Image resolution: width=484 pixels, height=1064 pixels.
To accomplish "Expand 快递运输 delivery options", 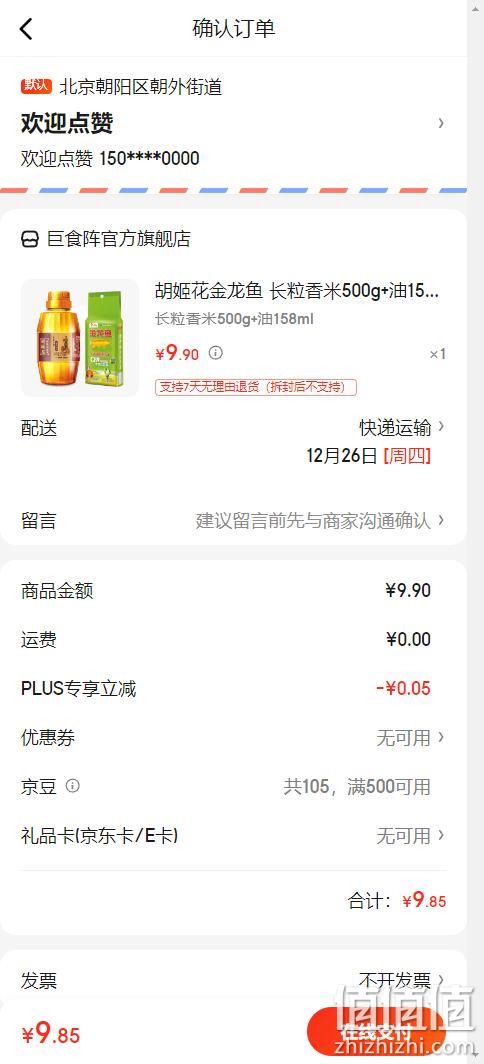I will tap(402, 428).
